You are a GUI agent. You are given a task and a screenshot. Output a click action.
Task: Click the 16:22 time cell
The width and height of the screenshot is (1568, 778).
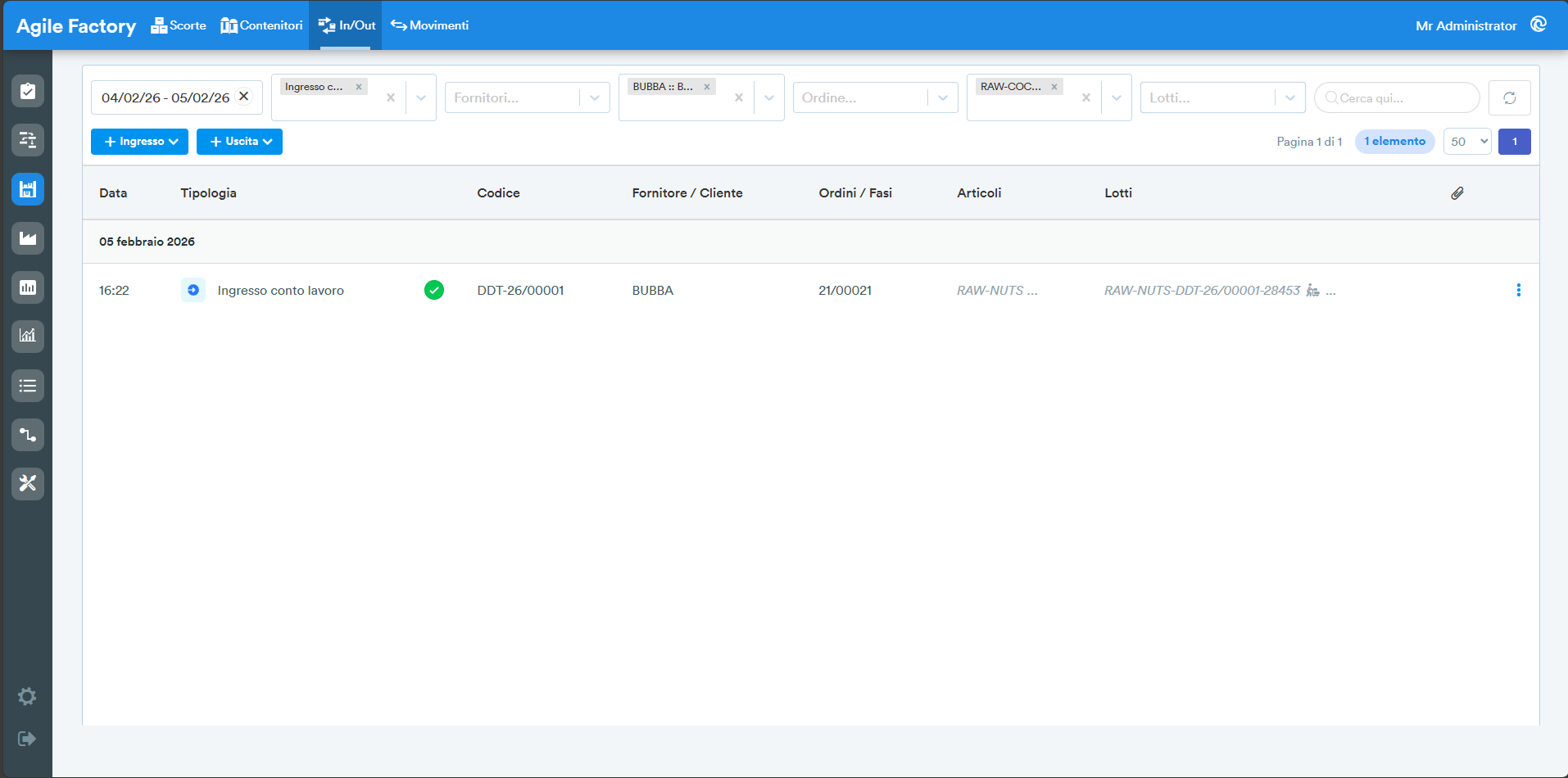point(114,290)
